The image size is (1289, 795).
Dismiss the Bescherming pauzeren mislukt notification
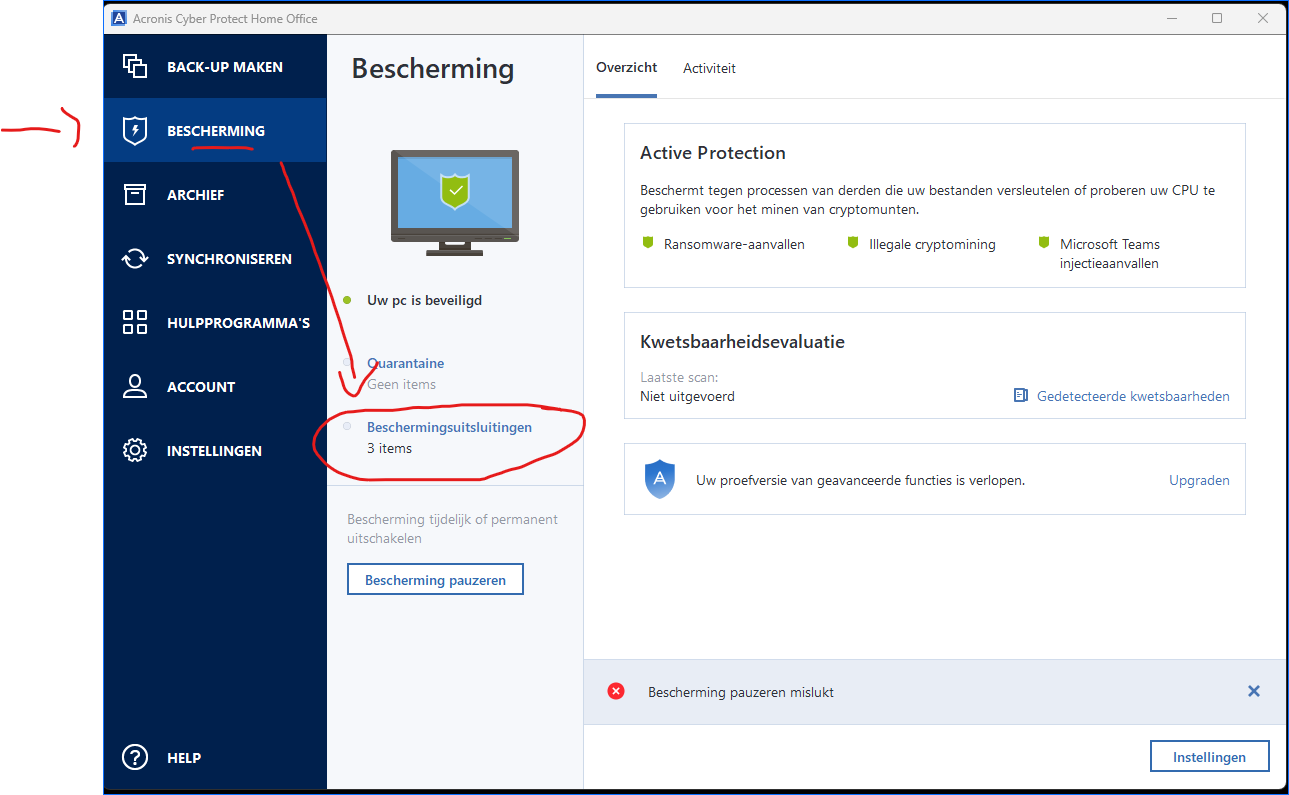point(1254,691)
